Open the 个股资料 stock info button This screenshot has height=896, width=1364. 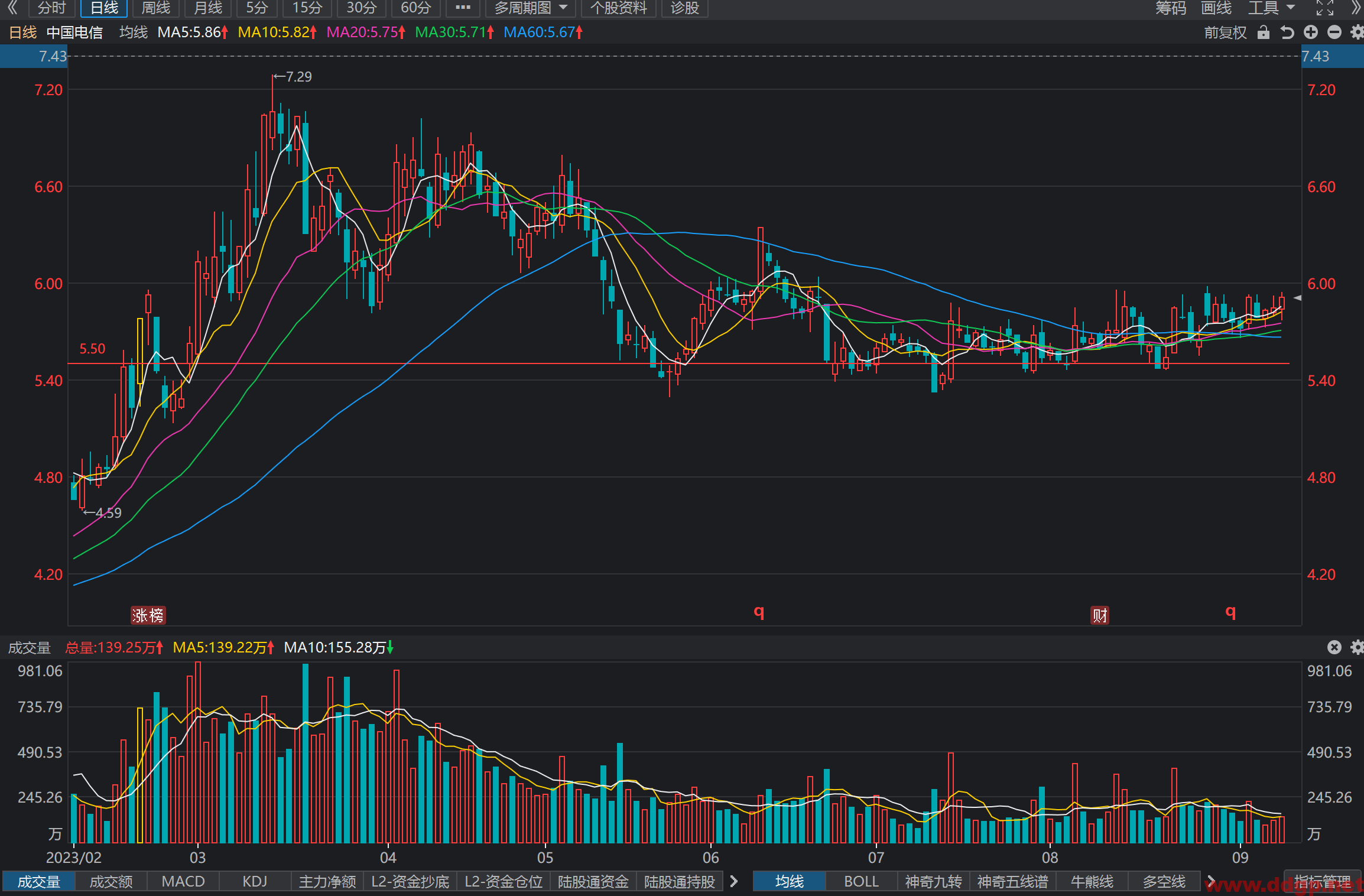(x=619, y=8)
